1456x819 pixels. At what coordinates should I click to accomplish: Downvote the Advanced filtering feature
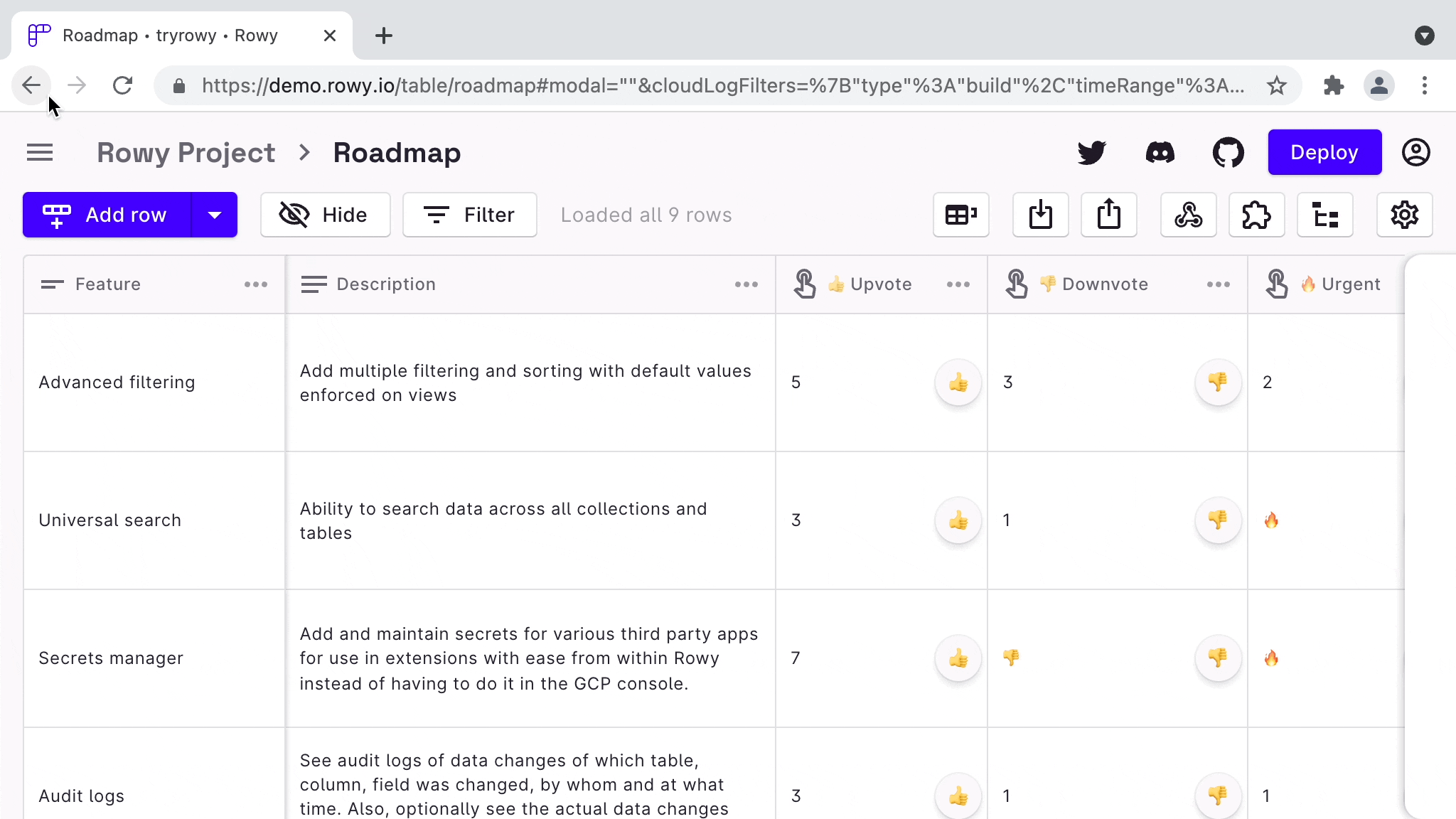pyautogui.click(x=1218, y=382)
